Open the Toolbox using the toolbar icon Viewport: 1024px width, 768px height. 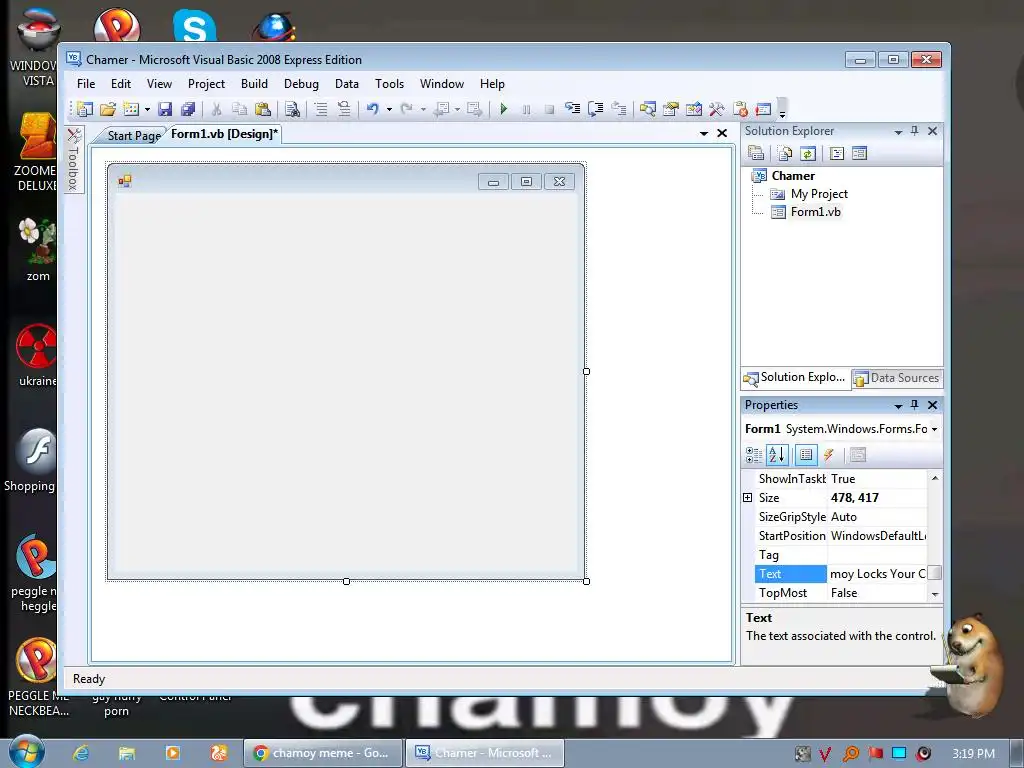tap(716, 109)
